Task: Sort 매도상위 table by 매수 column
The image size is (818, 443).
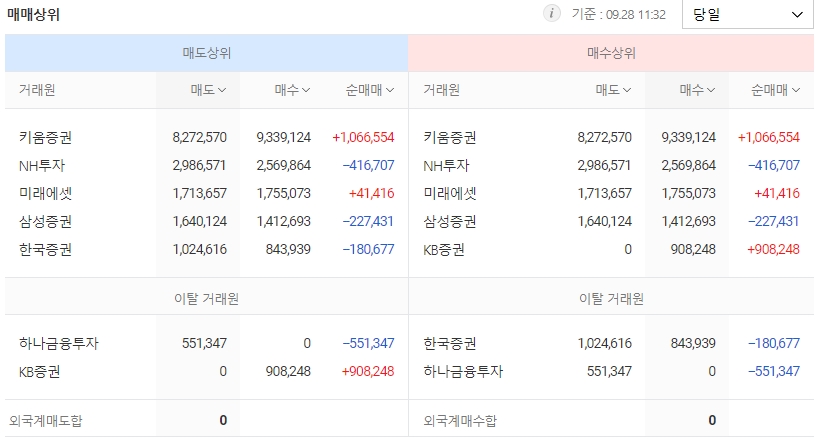Action: 292,90
